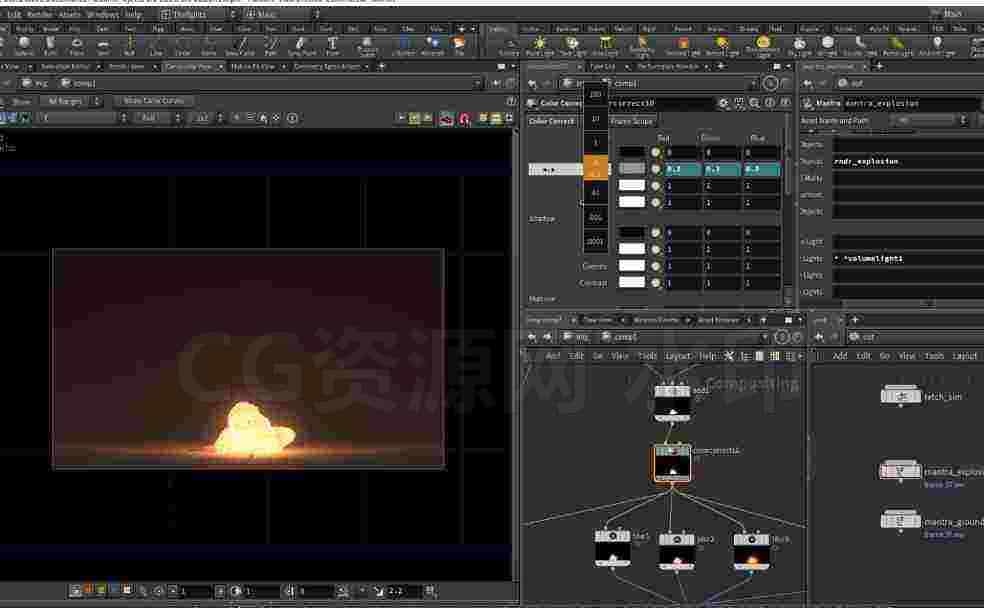Image resolution: width=984 pixels, height=608 pixels.
Task: Open the Edit menu in the main menu bar
Action: click(14, 14)
